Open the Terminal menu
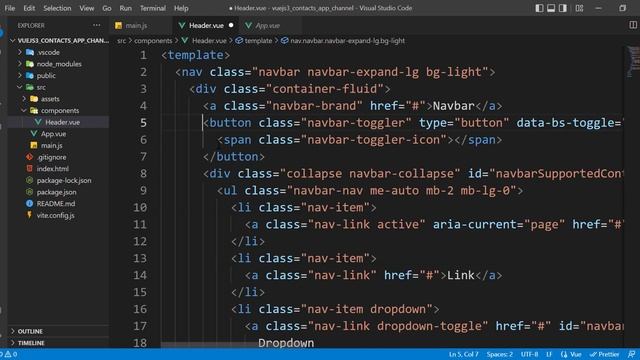The width and height of the screenshot is (640, 360). [x=153, y=8]
